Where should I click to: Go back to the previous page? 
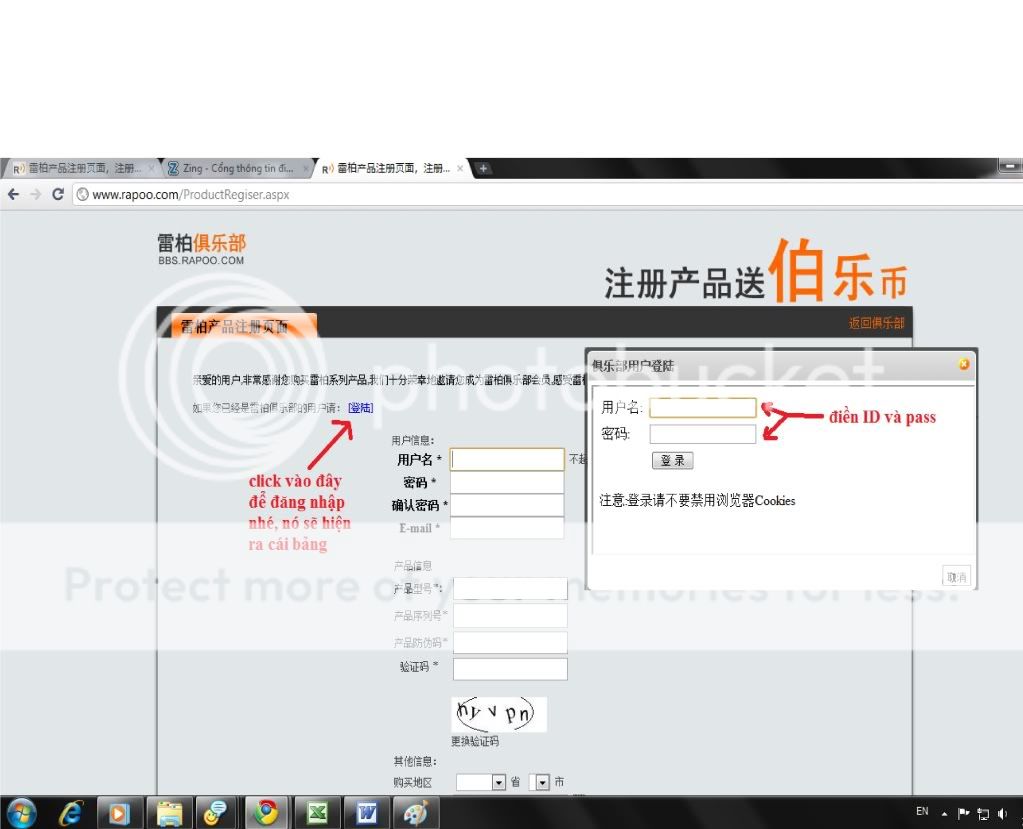(x=14, y=194)
